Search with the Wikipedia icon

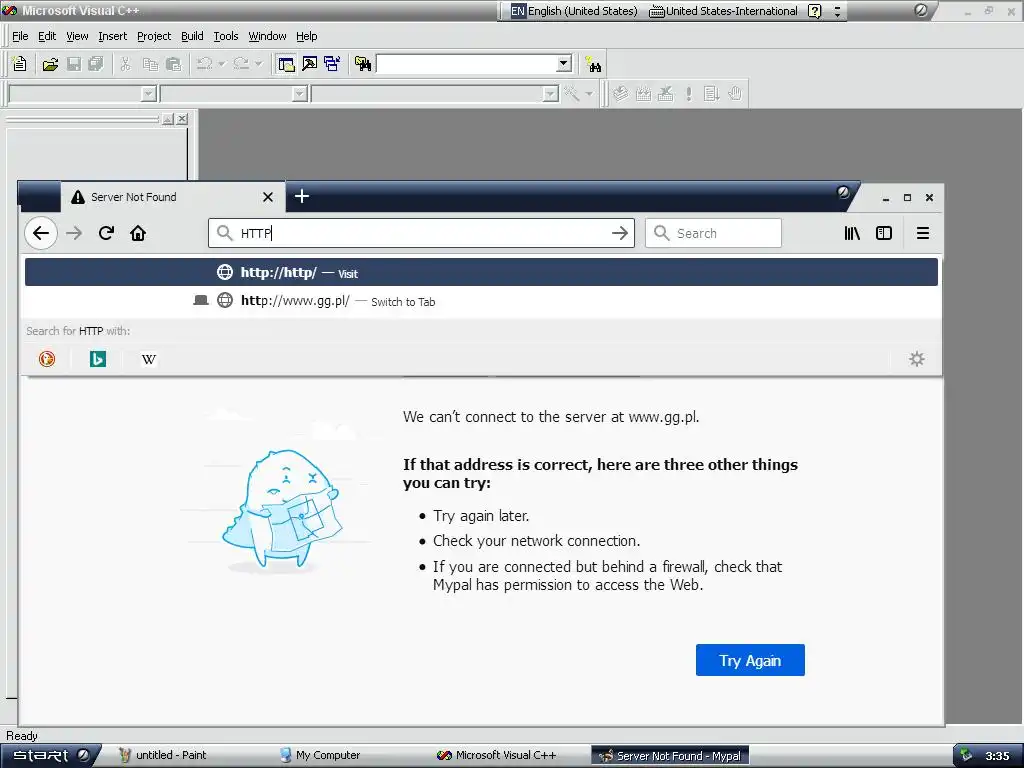tap(149, 359)
